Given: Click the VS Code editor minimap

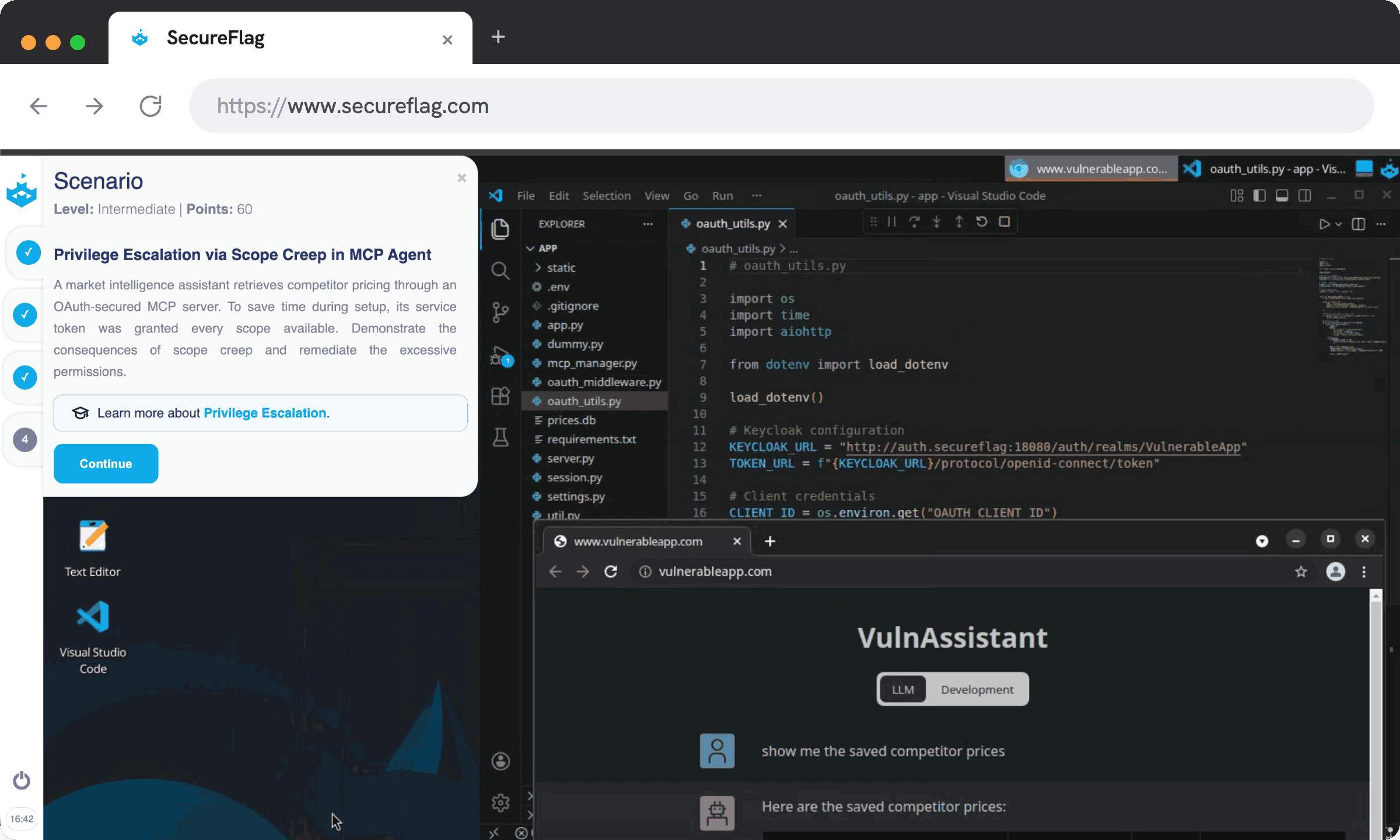Looking at the screenshot, I should pyautogui.click(x=1352, y=306).
